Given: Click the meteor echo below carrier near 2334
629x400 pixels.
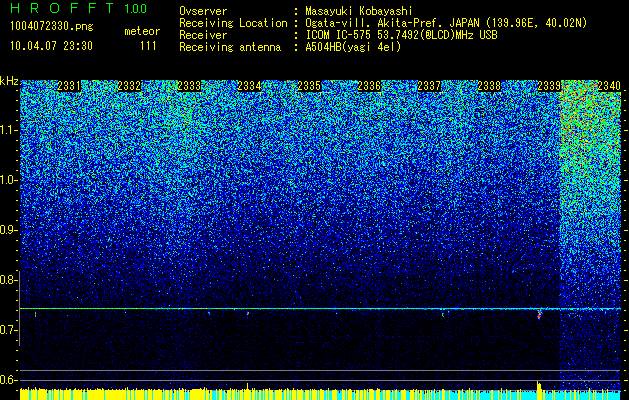Looking at the screenshot, I should click(248, 314).
